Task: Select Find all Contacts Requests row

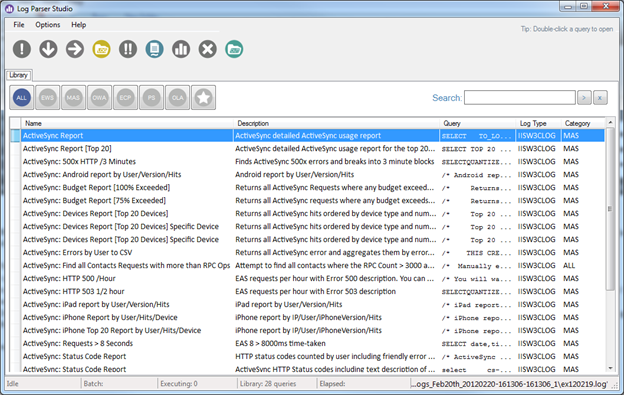Action: [x=307, y=265]
